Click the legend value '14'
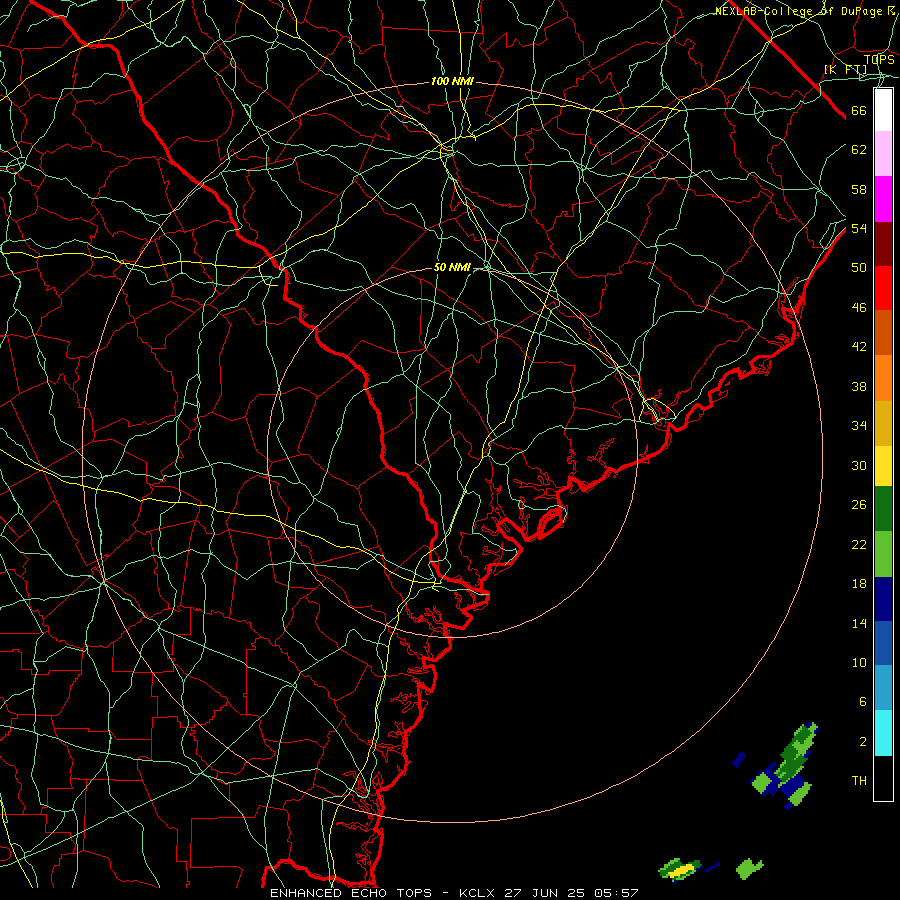900x900 pixels. pos(859,623)
